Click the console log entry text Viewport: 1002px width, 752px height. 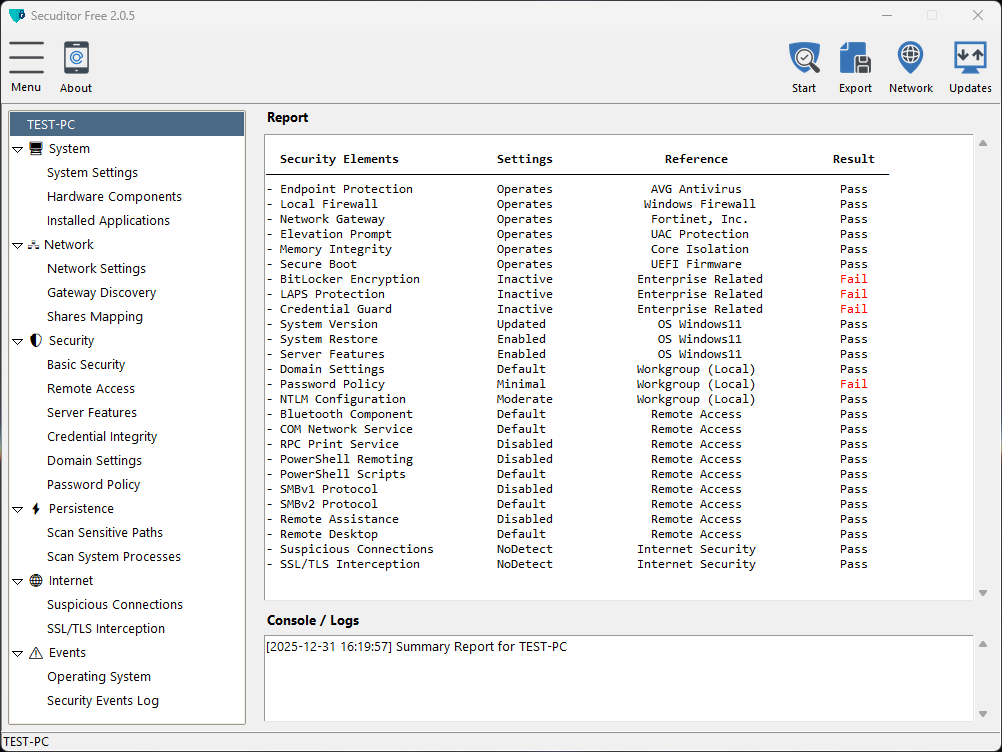click(416, 647)
